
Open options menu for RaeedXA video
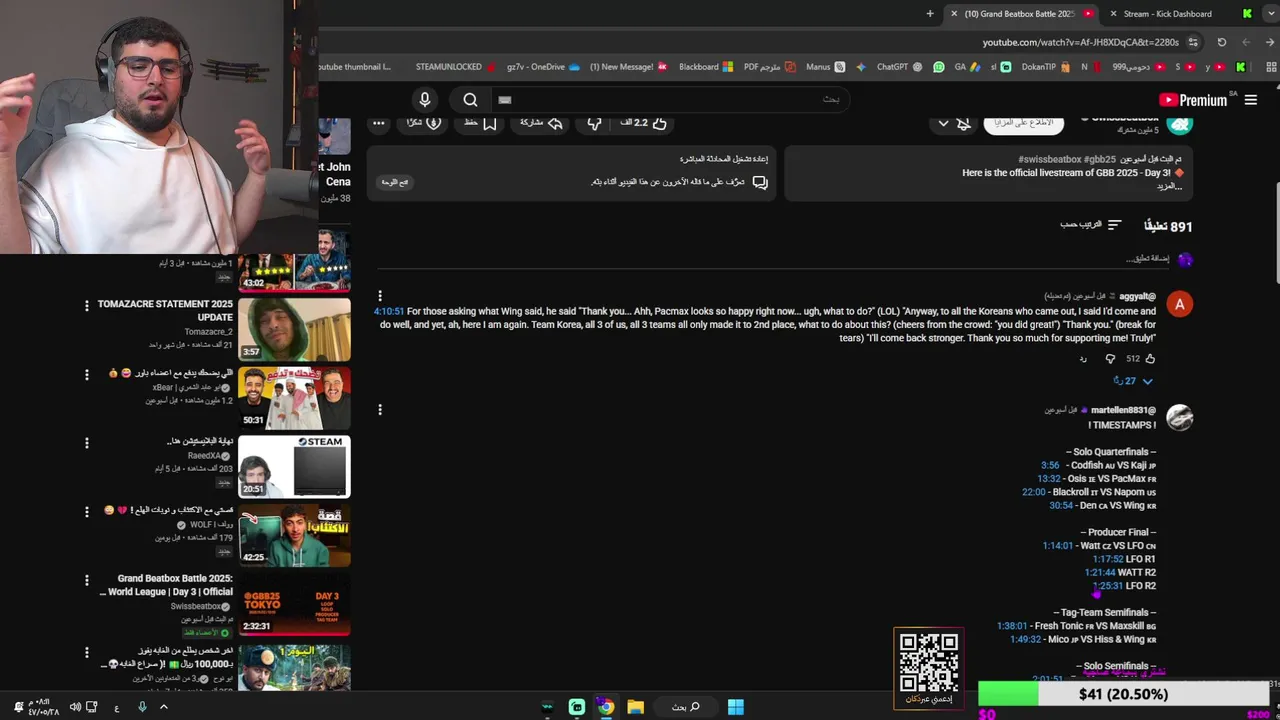point(87,443)
